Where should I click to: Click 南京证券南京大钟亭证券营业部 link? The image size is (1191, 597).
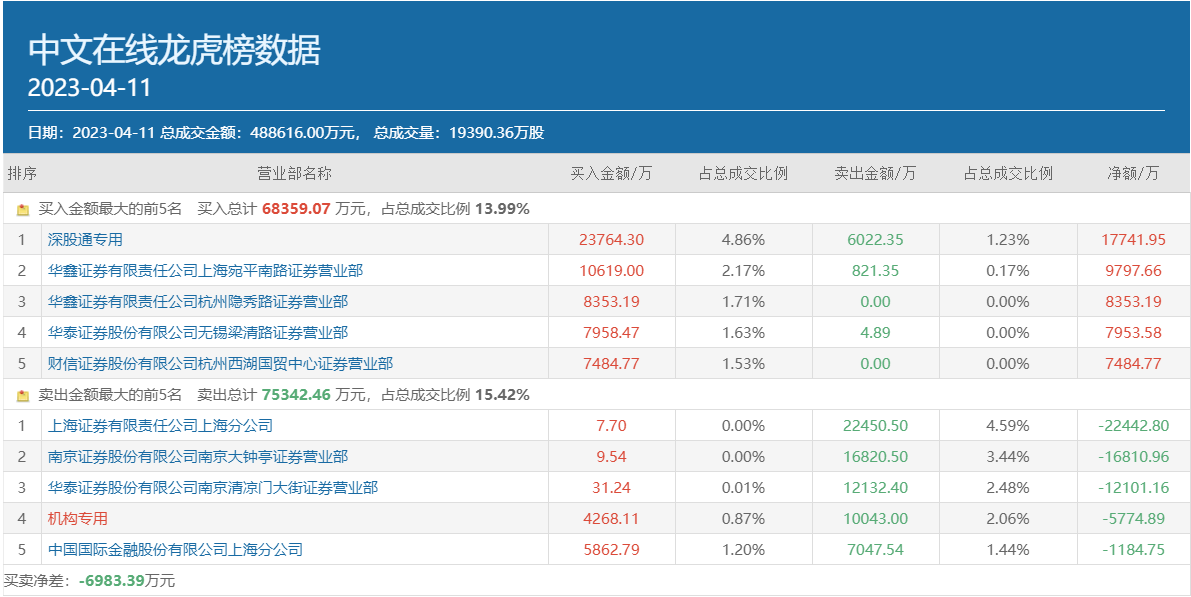pyautogui.click(x=198, y=457)
